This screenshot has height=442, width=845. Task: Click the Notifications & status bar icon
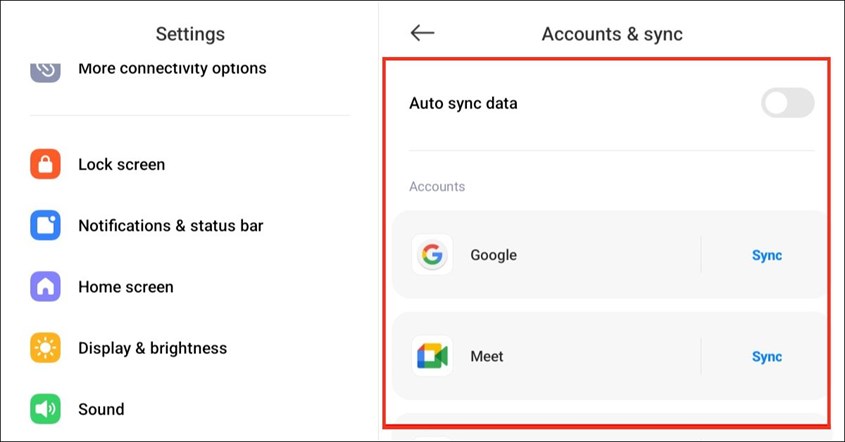point(46,225)
